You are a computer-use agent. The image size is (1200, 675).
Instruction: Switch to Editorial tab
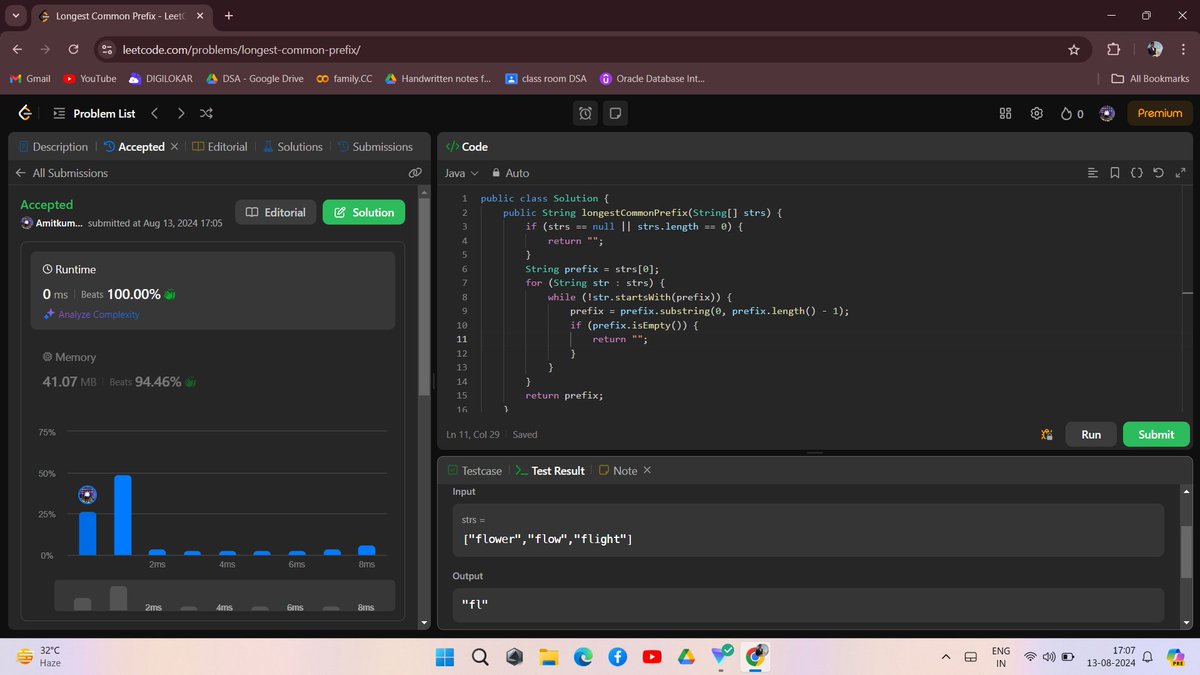tap(219, 146)
